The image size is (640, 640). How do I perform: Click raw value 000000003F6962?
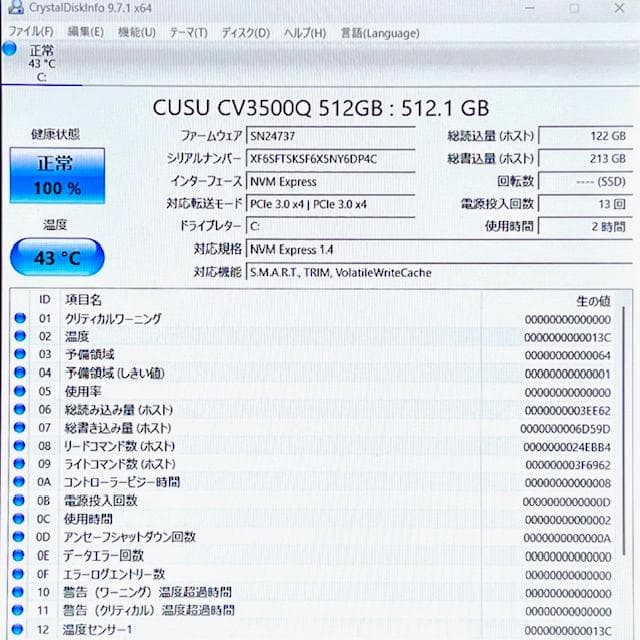(568, 465)
